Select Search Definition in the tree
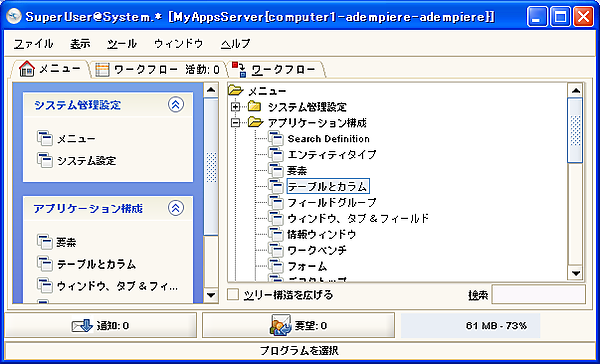The height and width of the screenshot is (364, 600). (328, 139)
